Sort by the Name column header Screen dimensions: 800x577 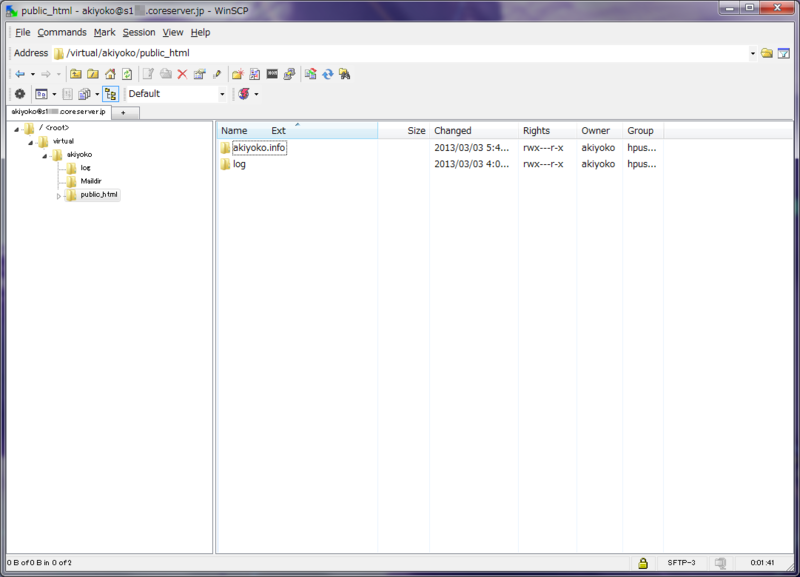click(x=234, y=131)
